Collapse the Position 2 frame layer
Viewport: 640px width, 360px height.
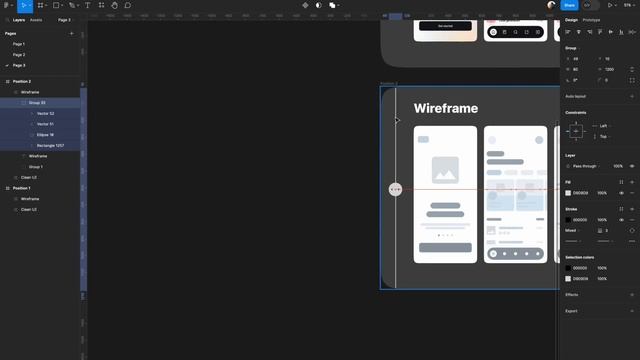tap(7, 82)
